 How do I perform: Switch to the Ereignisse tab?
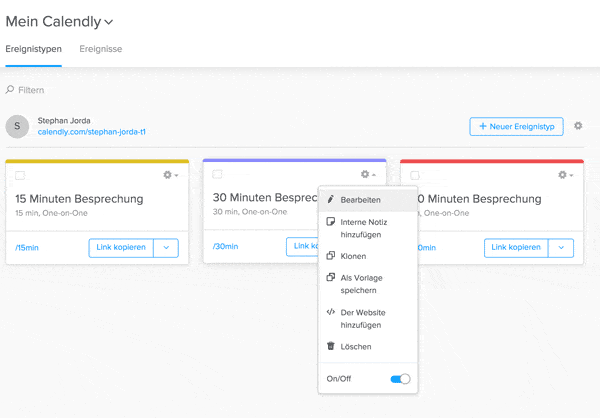click(101, 49)
